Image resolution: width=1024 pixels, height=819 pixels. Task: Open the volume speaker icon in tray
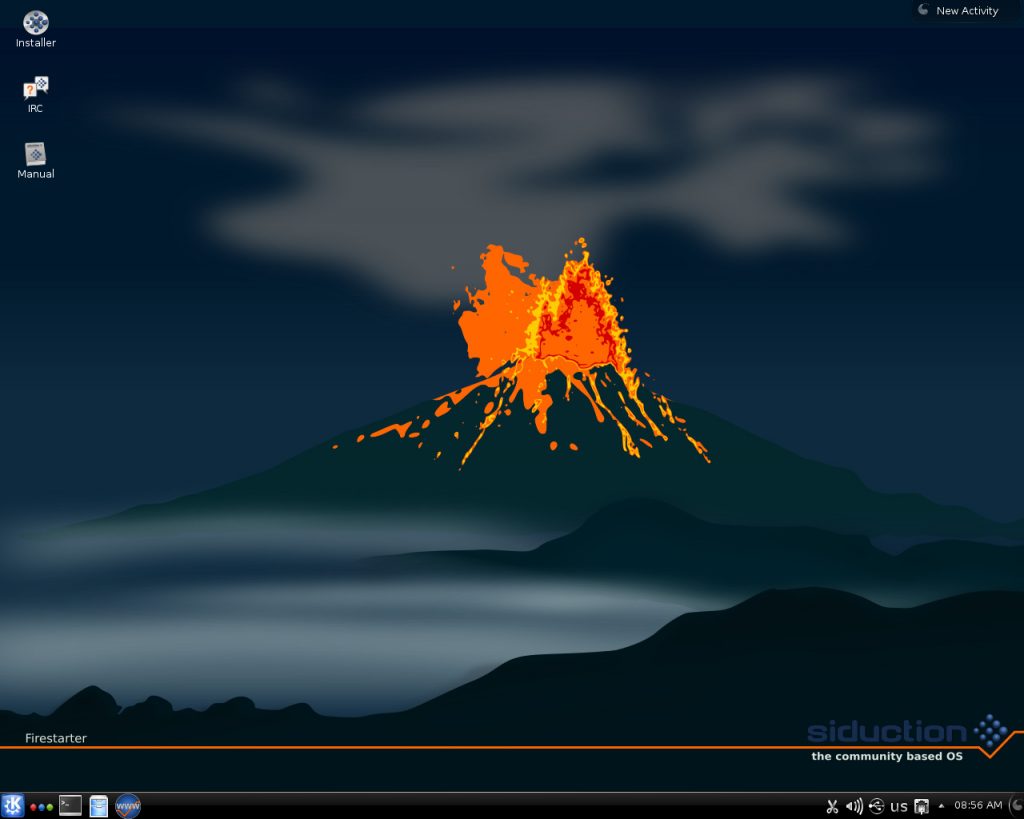[x=854, y=807]
